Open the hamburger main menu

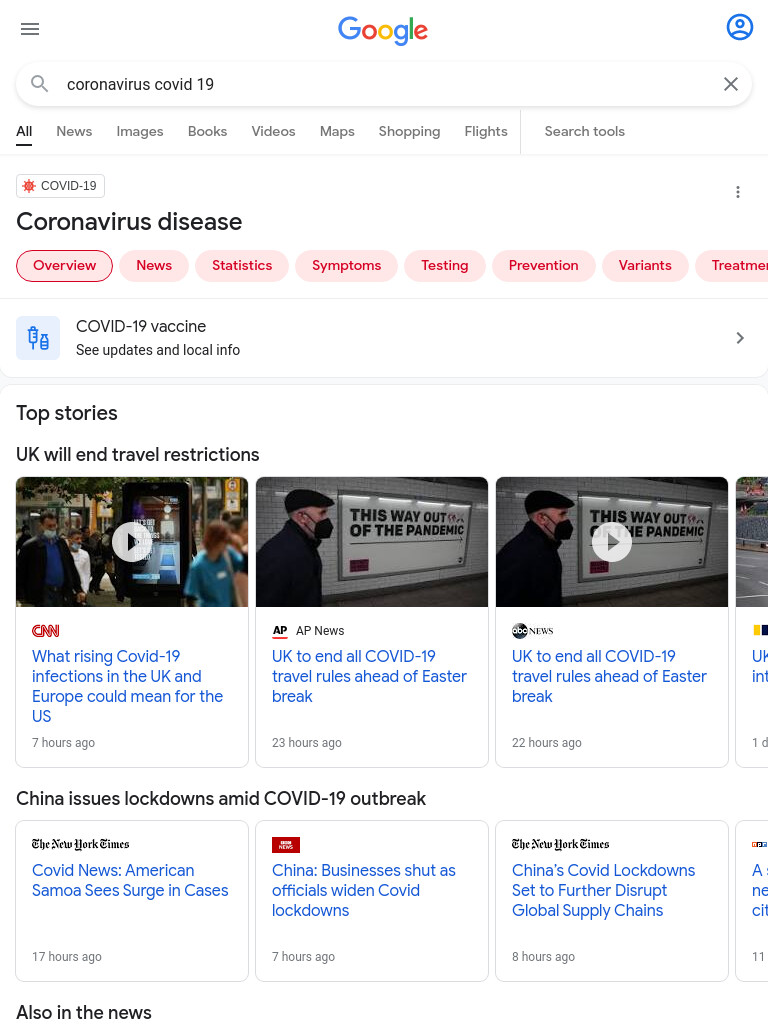pyautogui.click(x=30, y=29)
